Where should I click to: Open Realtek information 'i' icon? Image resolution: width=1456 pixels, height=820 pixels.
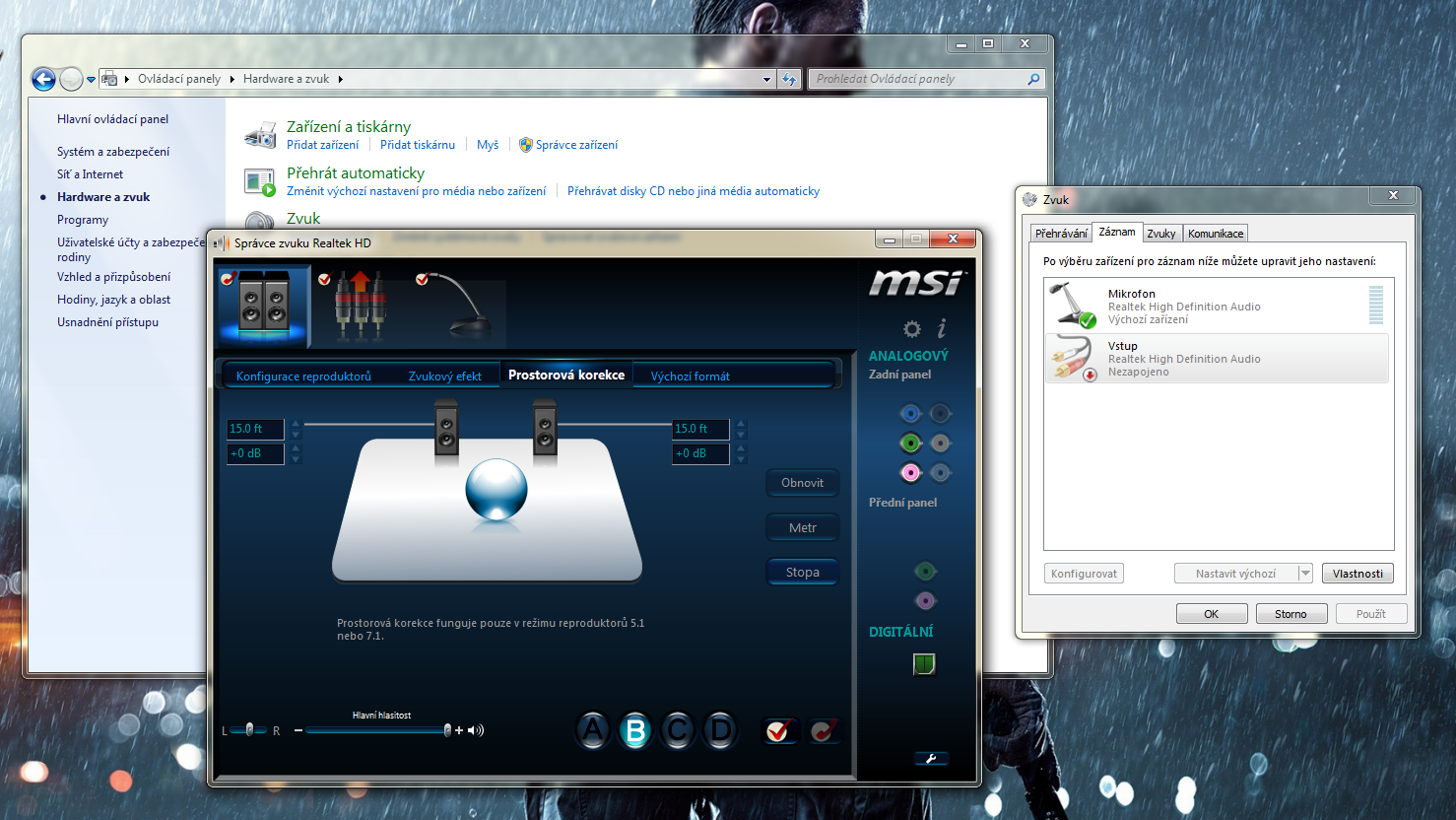pos(942,327)
